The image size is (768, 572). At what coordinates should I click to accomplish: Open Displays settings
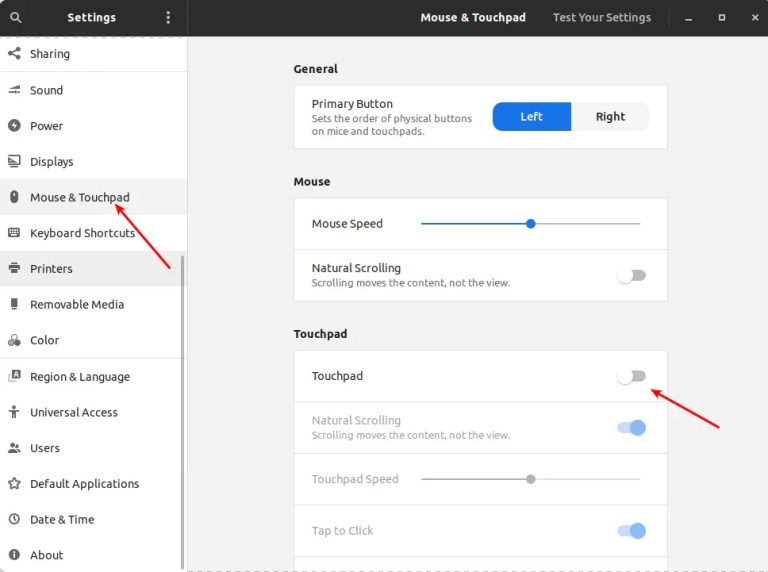(93, 162)
